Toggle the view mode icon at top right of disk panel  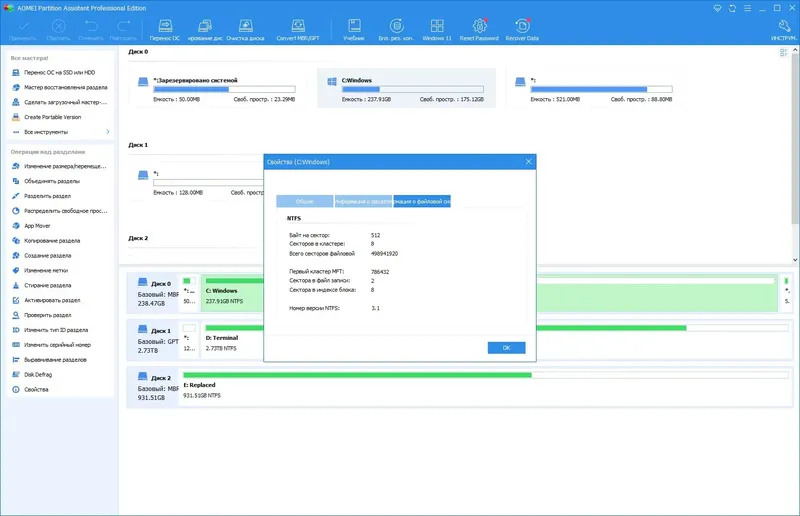click(783, 53)
